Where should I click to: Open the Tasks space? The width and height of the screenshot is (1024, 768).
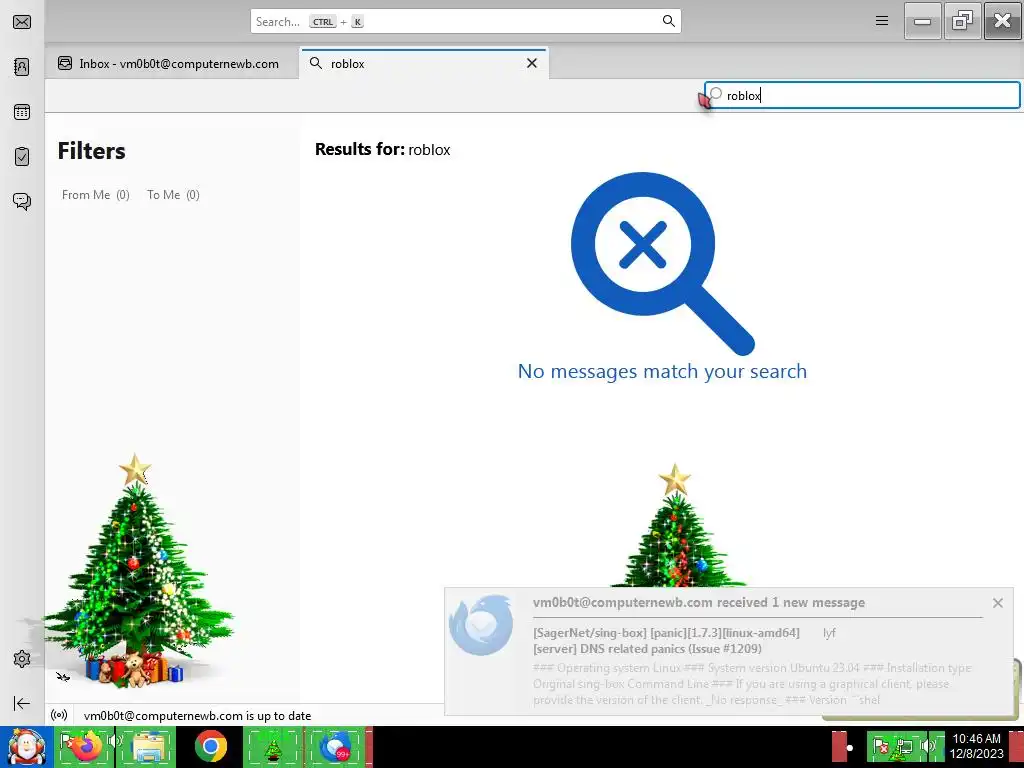click(x=22, y=157)
